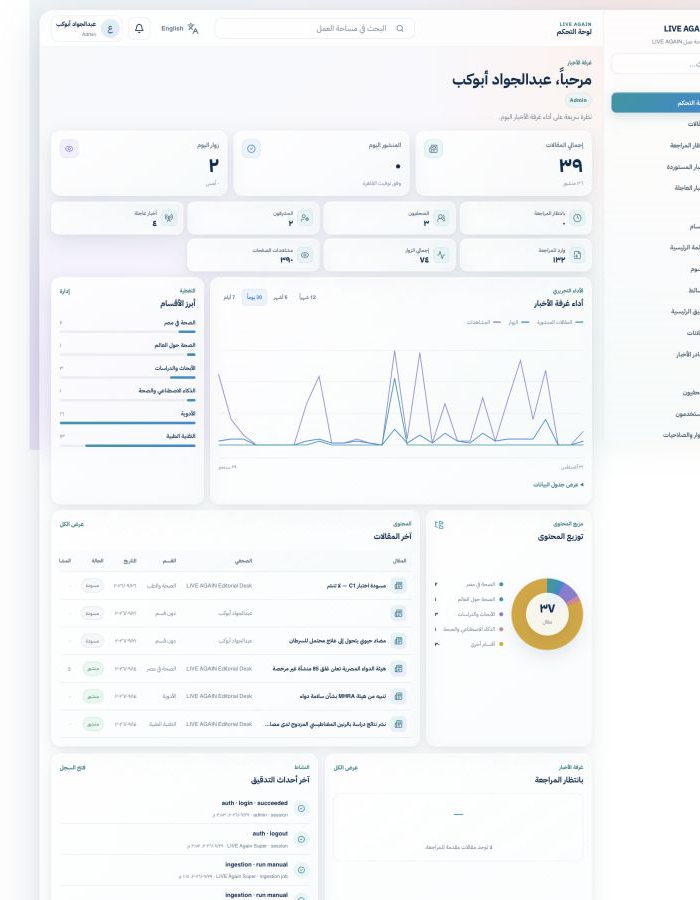Click the إجمالي الزوار activity icon
The image size is (700, 900).
coord(441,255)
